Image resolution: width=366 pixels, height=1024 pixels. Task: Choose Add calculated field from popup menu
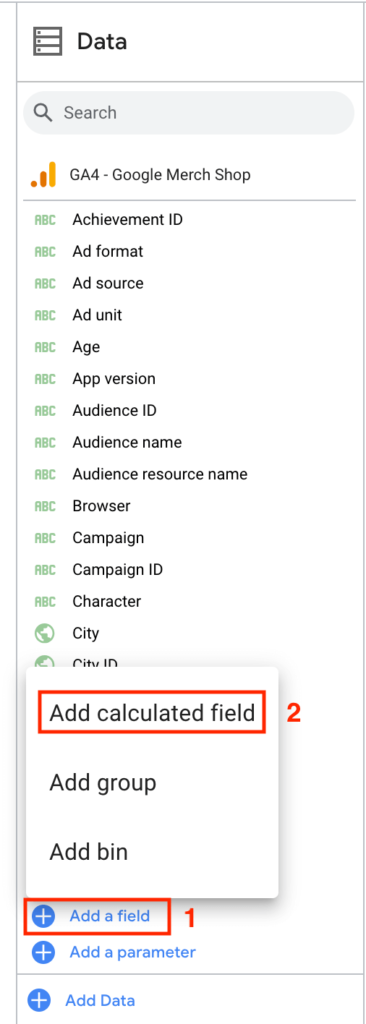click(152, 712)
